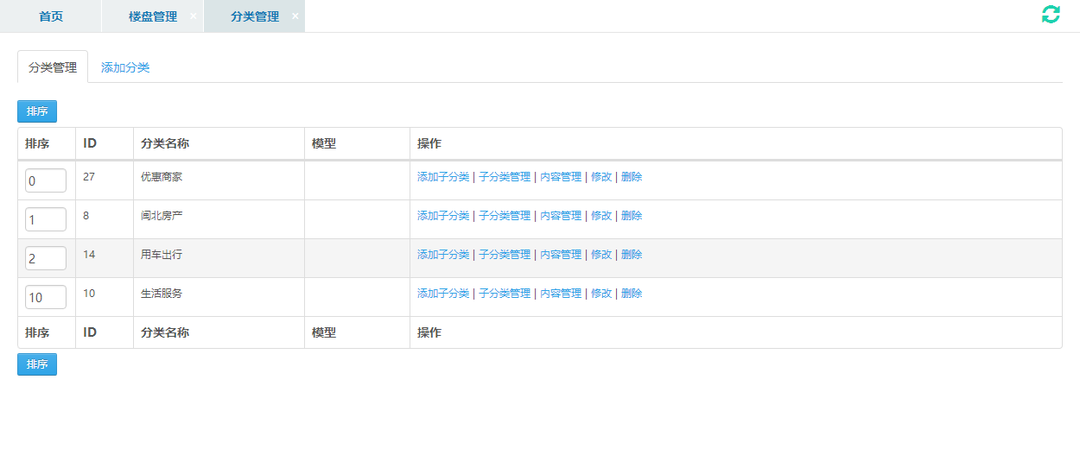Close the 分类管理 top tab
This screenshot has height=449, width=1080.
point(295,17)
